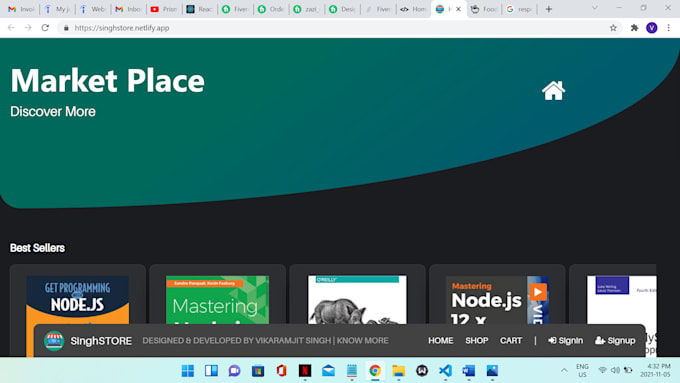Switch to the YouTube Prism tab
This screenshot has height=383, width=680.
point(163,9)
